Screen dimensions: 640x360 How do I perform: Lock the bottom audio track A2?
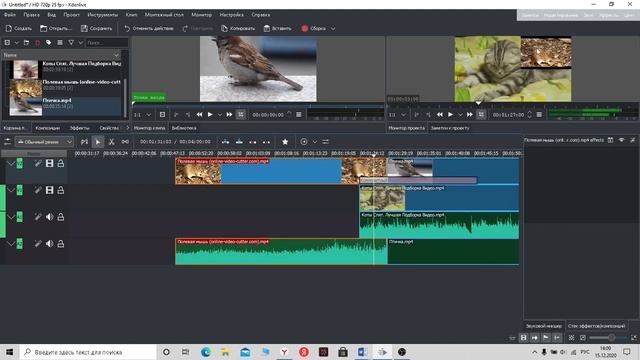60,244
